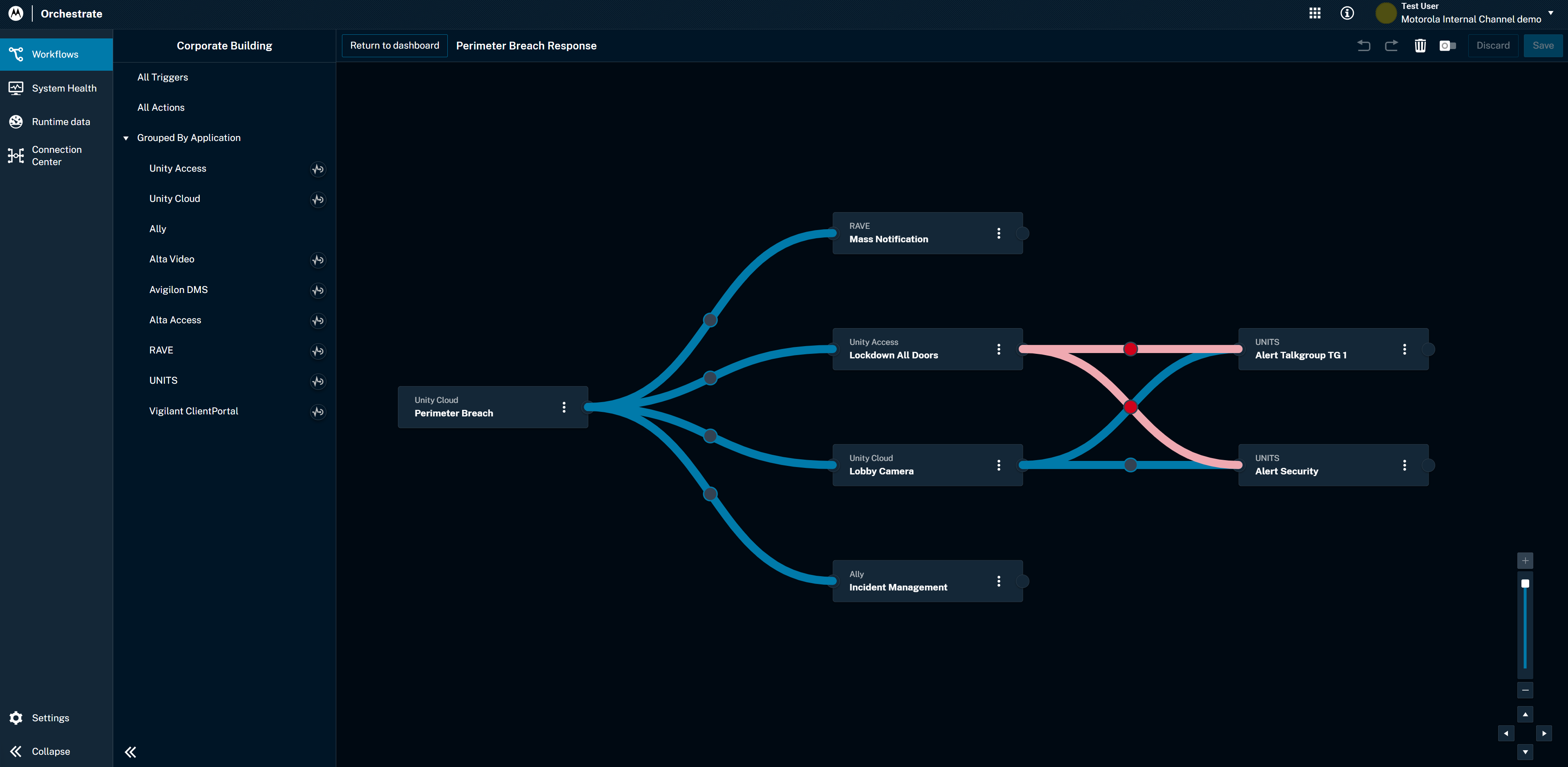Open UNITS health status icon
This screenshot has width=1568, height=767.
pos(318,382)
